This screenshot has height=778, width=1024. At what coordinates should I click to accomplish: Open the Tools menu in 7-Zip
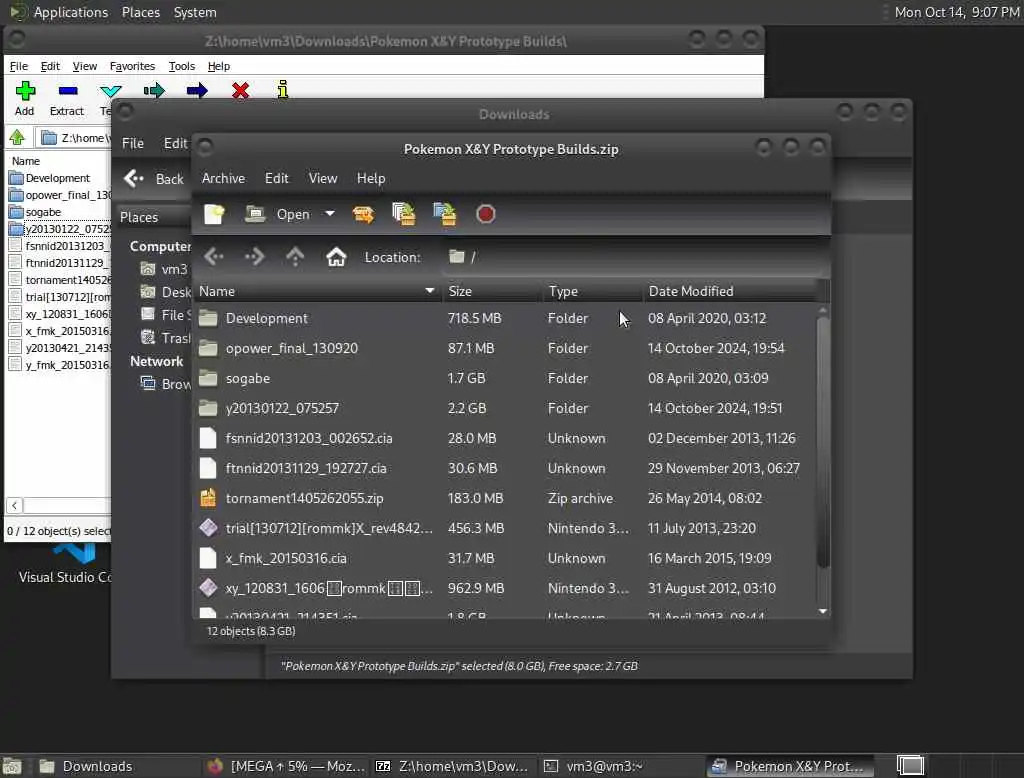tap(182, 66)
